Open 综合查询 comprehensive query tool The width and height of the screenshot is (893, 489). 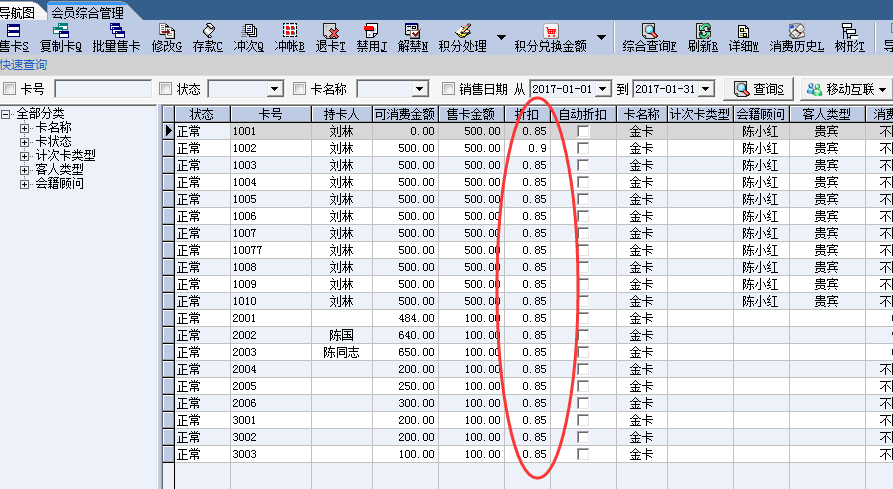[x=649, y=37]
